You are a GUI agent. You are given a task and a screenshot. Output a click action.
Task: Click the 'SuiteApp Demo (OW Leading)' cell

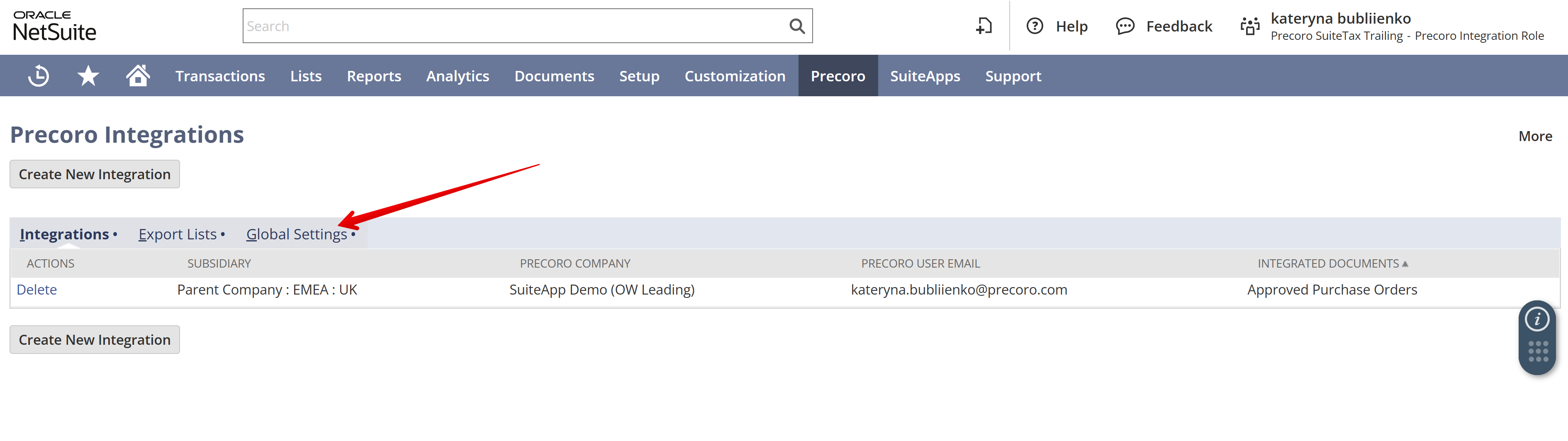[x=601, y=289]
